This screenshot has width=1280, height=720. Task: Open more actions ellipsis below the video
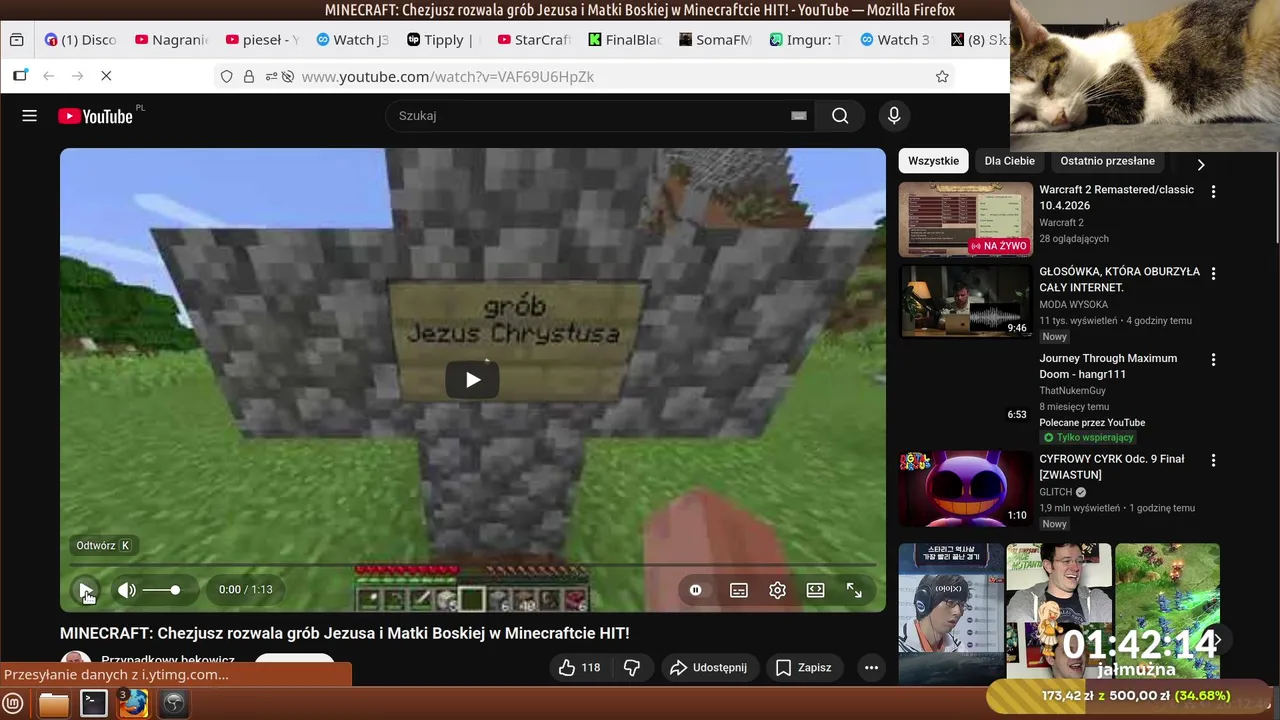871,667
